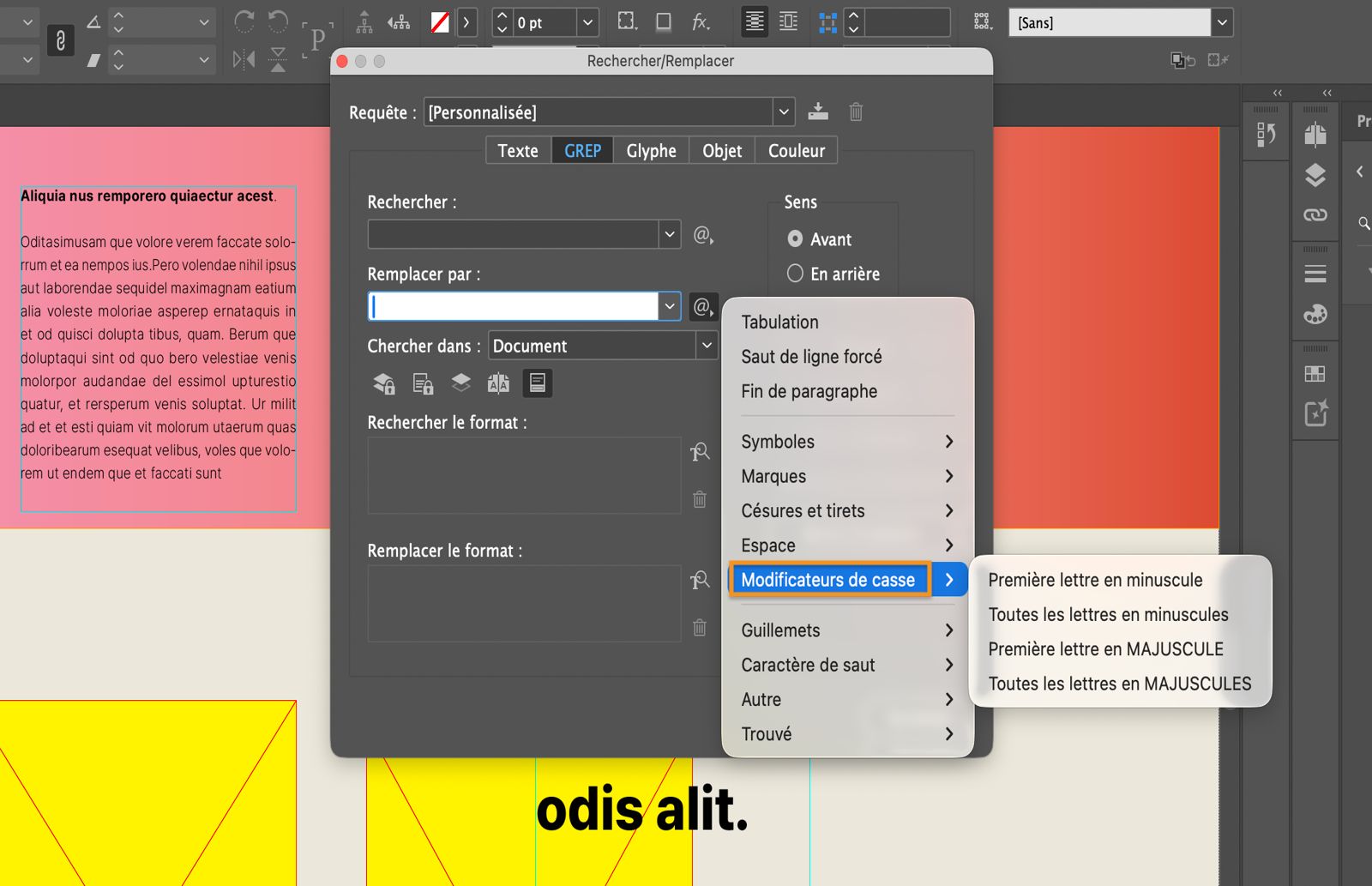Click the no text wrap icon
The width and height of the screenshot is (1372, 886).
point(755,22)
